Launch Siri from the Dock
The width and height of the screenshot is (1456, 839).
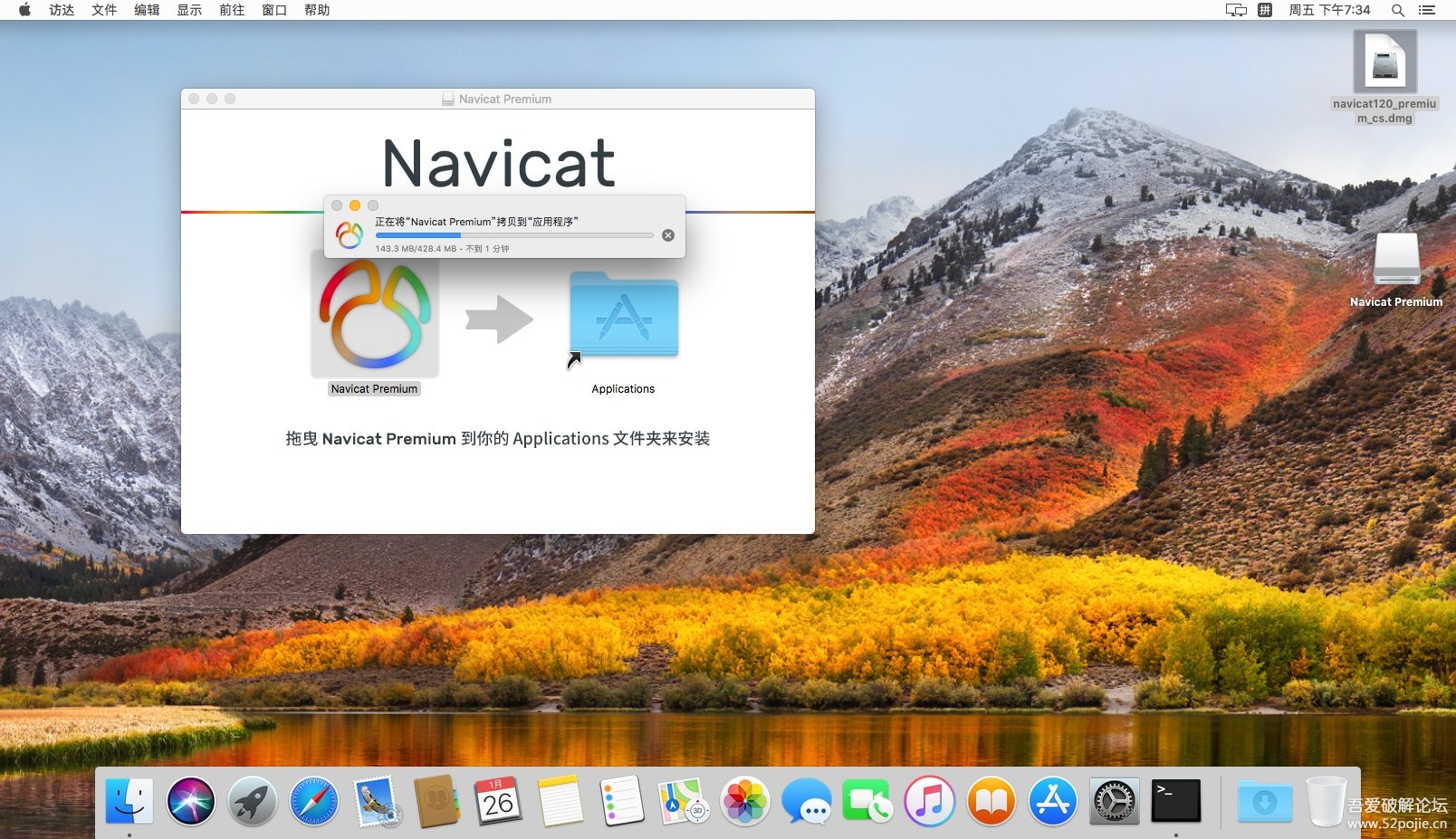[191, 801]
